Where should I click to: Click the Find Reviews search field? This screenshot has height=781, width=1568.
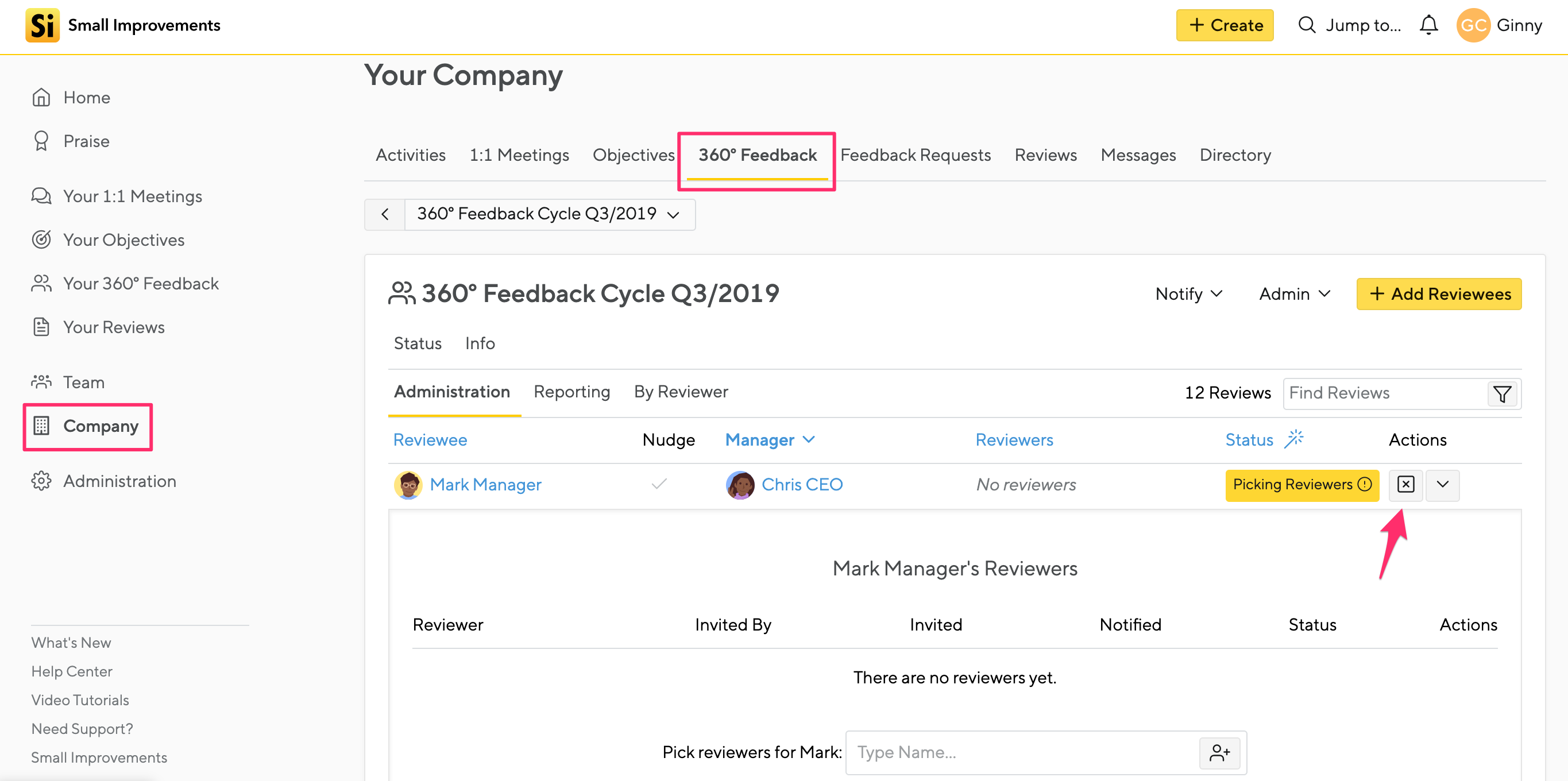pos(1383,393)
